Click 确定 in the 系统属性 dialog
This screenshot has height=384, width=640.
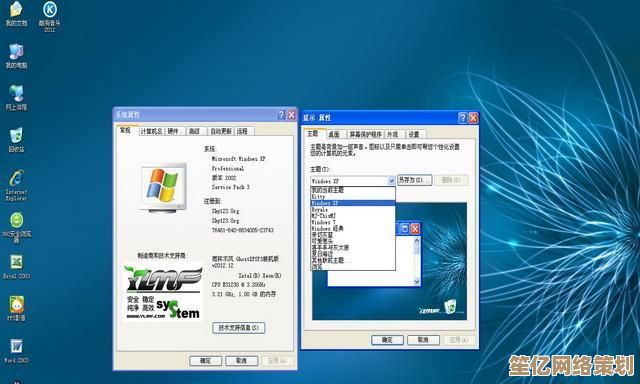click(205, 361)
